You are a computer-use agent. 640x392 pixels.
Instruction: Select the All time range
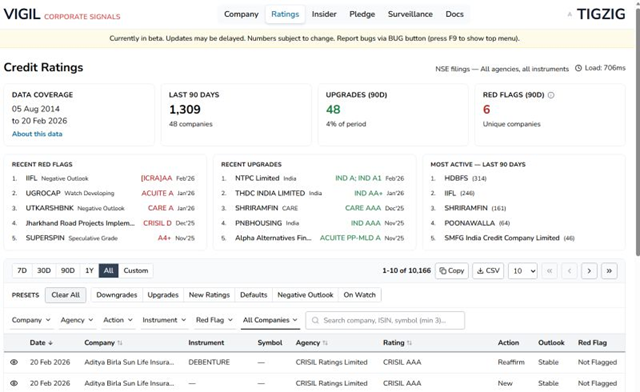click(109, 271)
